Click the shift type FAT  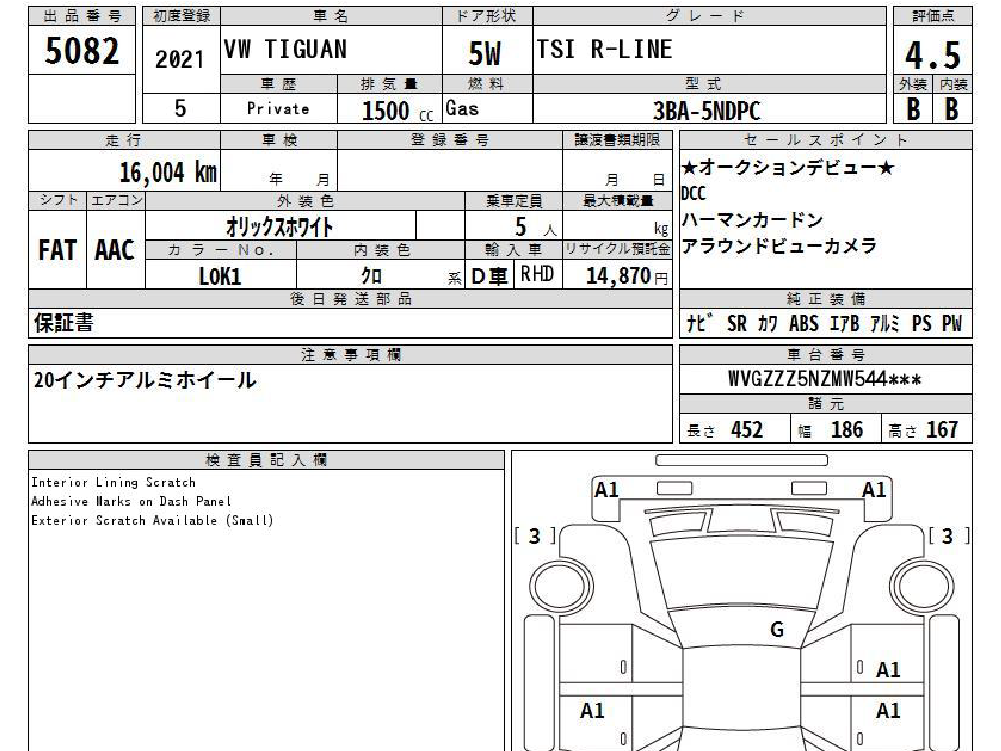pos(57,250)
